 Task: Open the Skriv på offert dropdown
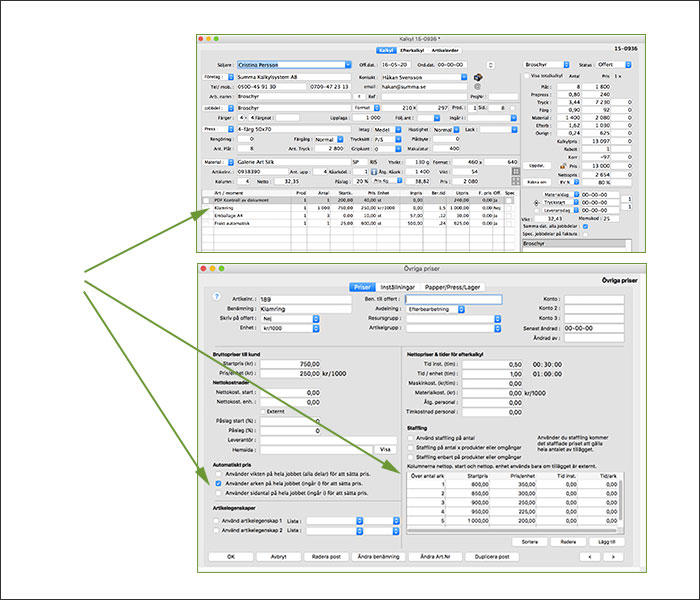316,319
